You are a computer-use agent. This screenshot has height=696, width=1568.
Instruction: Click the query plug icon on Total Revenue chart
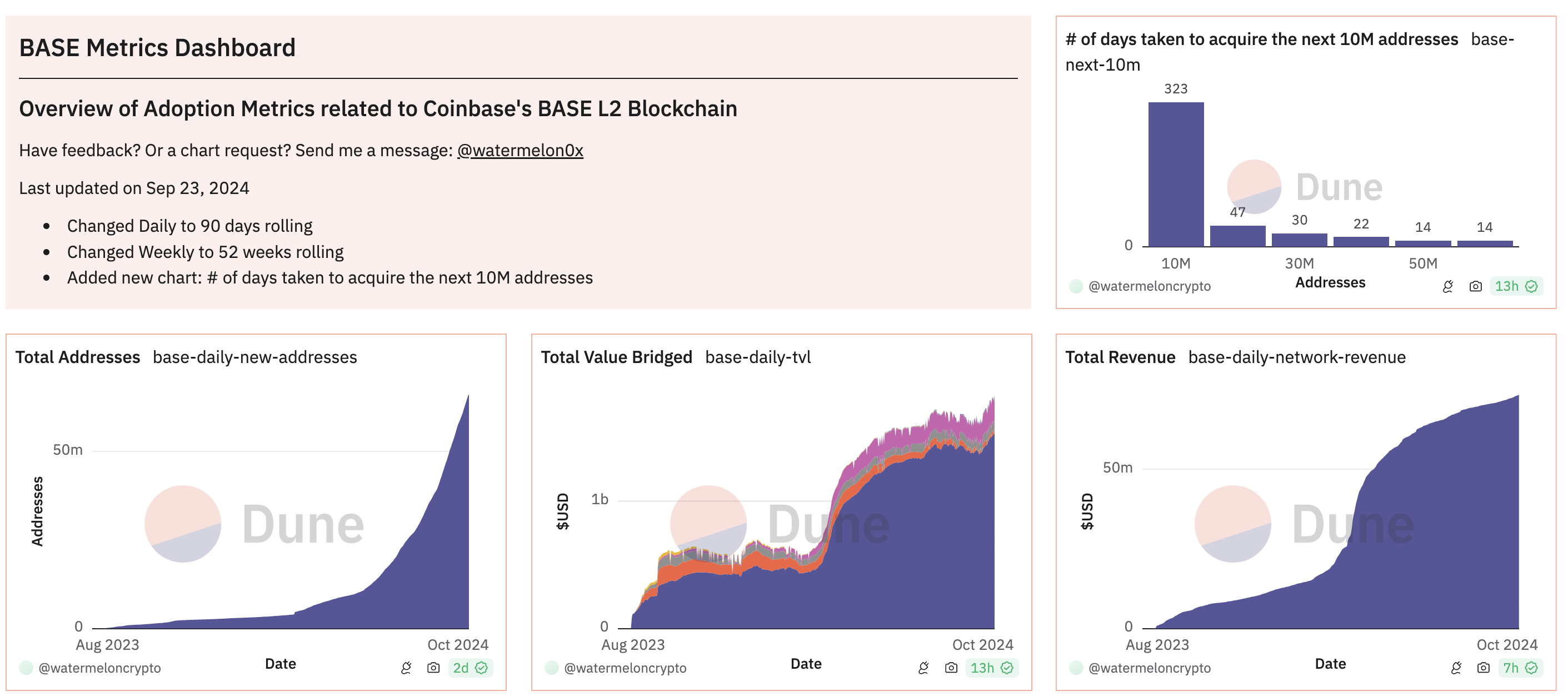(1456, 668)
